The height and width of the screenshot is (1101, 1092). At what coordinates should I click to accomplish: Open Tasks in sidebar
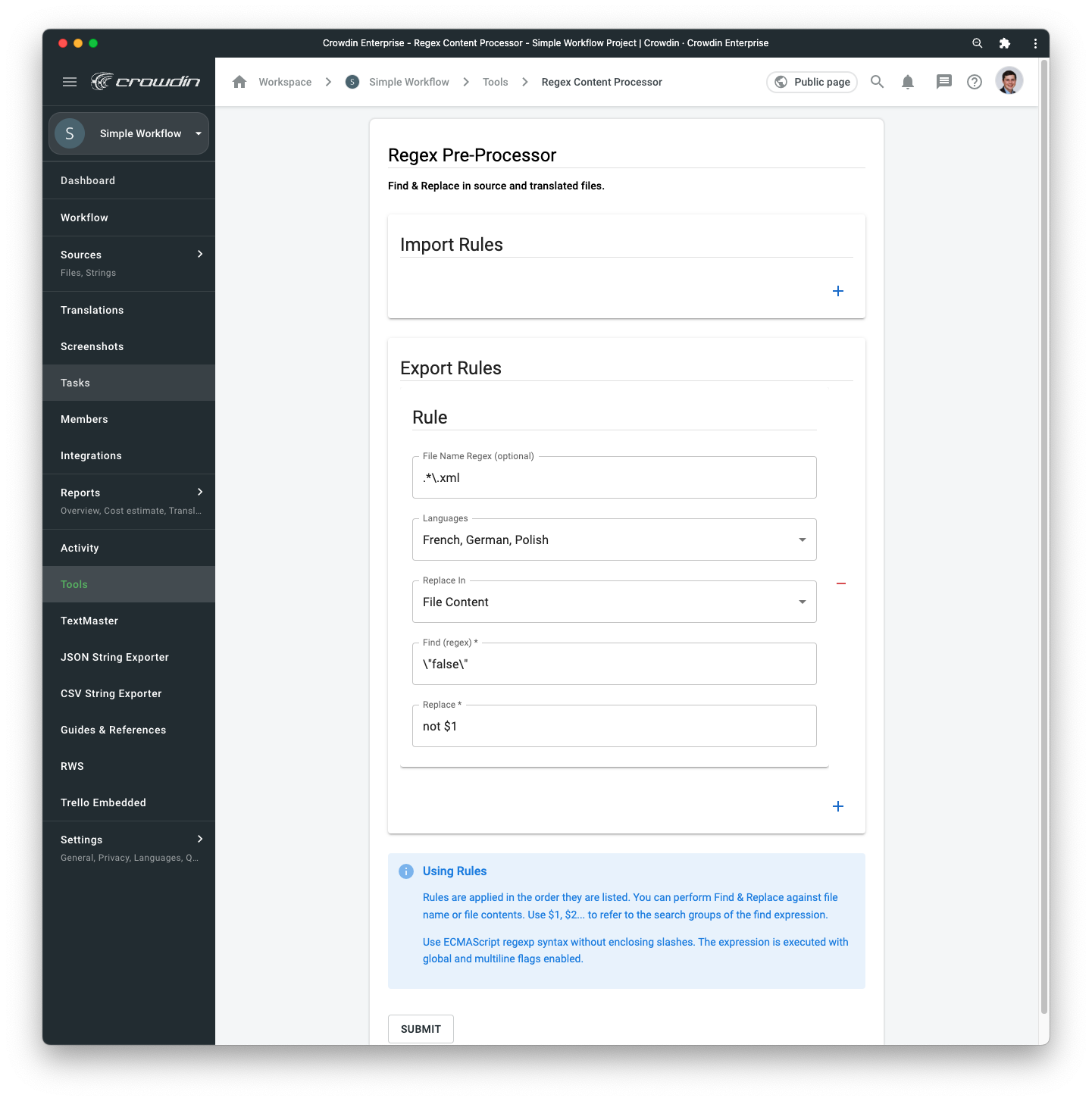(x=129, y=383)
